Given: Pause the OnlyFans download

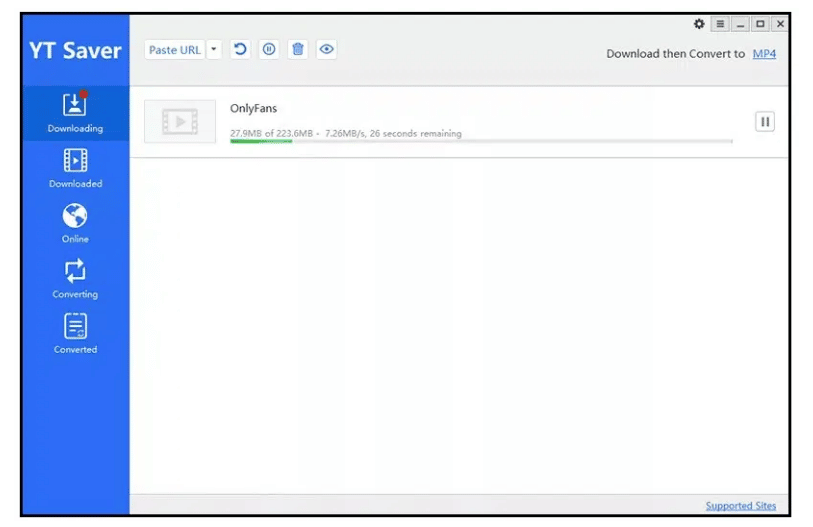Looking at the screenshot, I should point(765,122).
